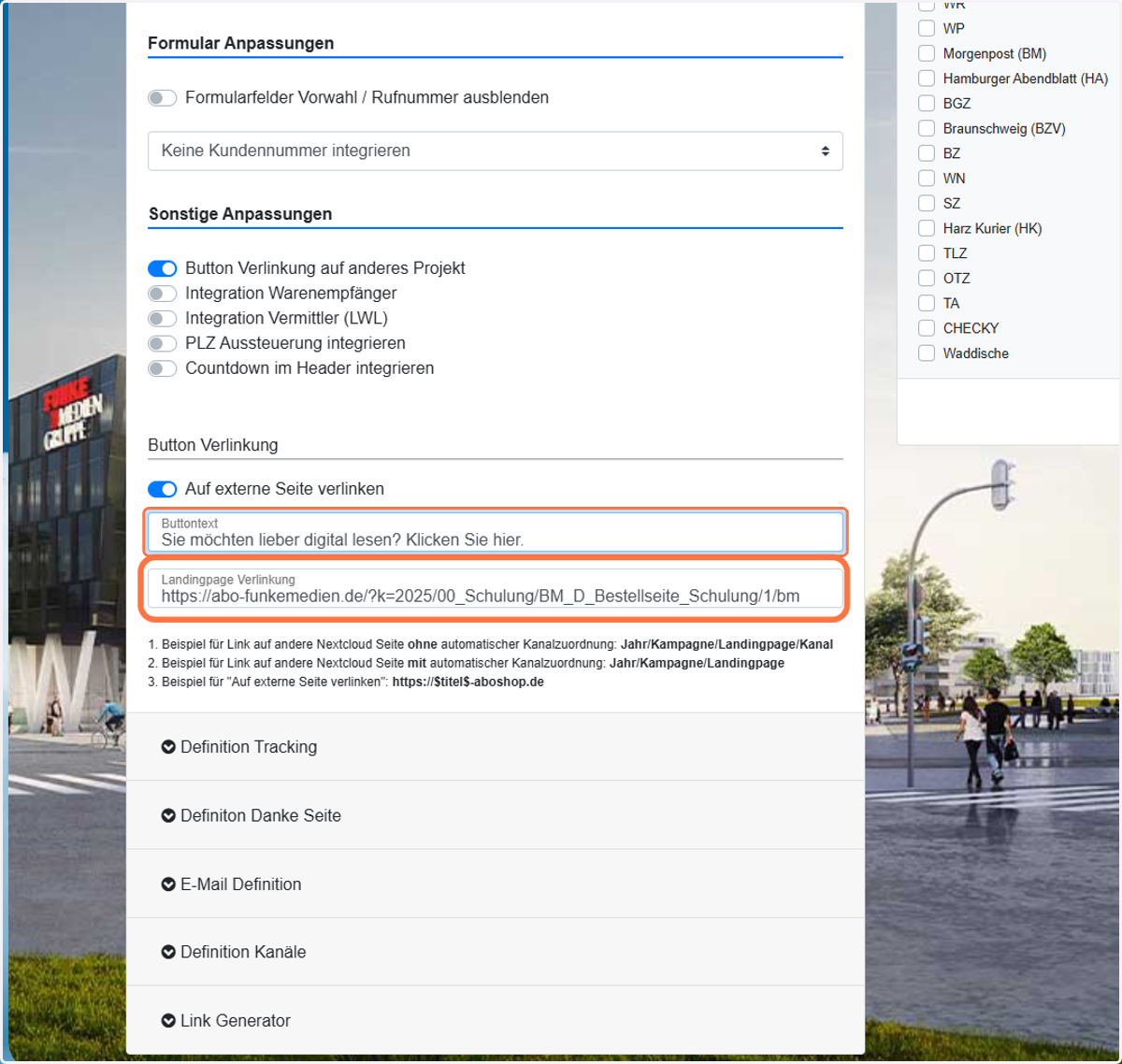Select the SZ checkbox
Image resolution: width=1122 pixels, height=1064 pixels.
(x=927, y=203)
